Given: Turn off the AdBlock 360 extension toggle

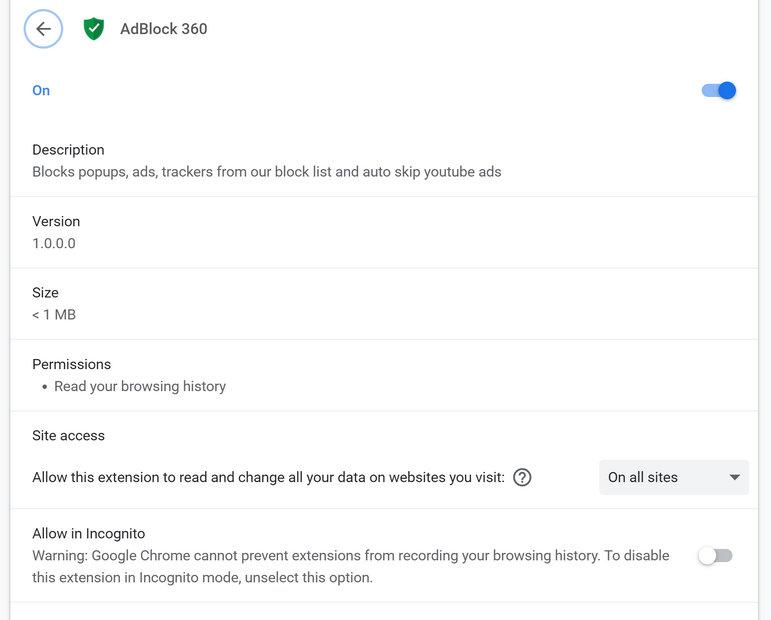Looking at the screenshot, I should pyautogui.click(x=719, y=91).
